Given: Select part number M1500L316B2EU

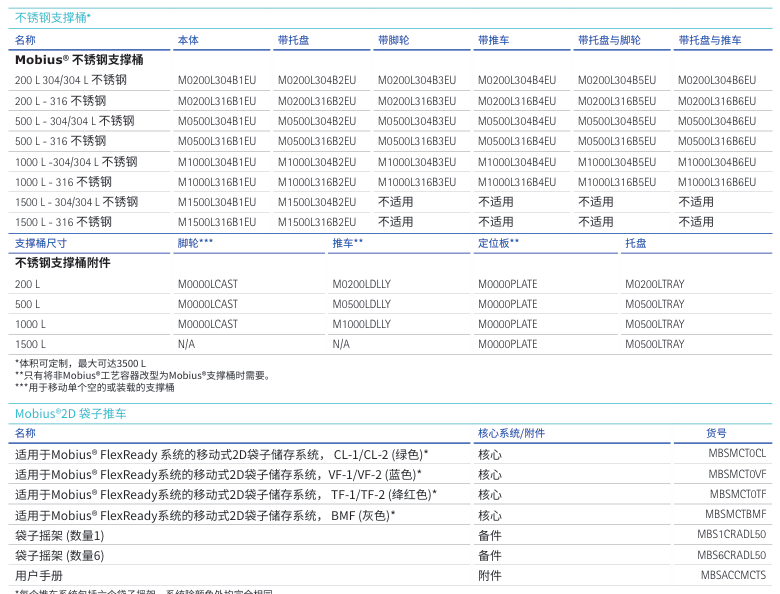Looking at the screenshot, I should [316, 222].
